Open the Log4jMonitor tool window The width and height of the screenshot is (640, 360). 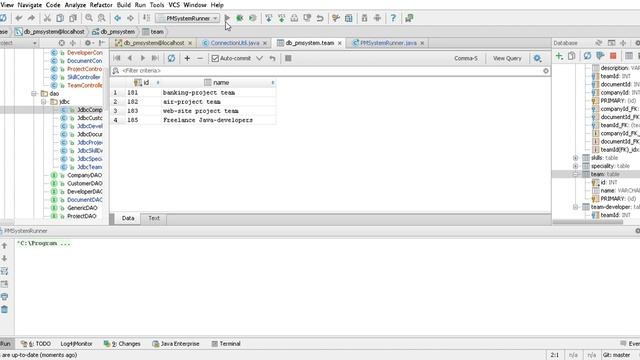76,344
